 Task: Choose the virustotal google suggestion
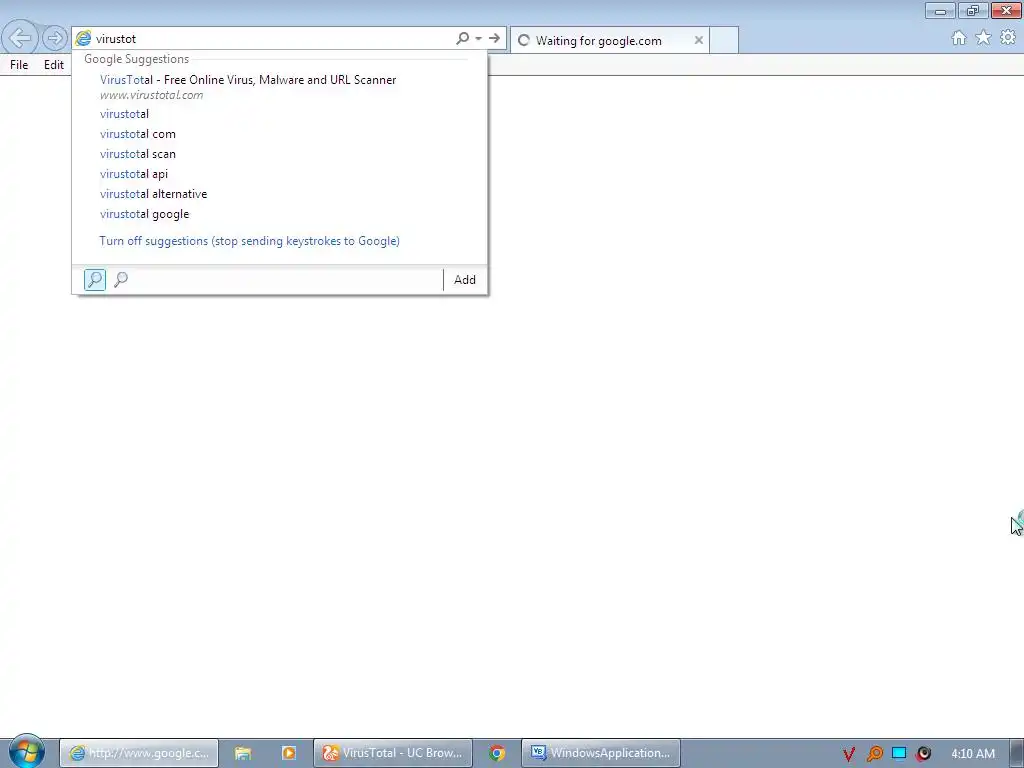click(x=280, y=214)
